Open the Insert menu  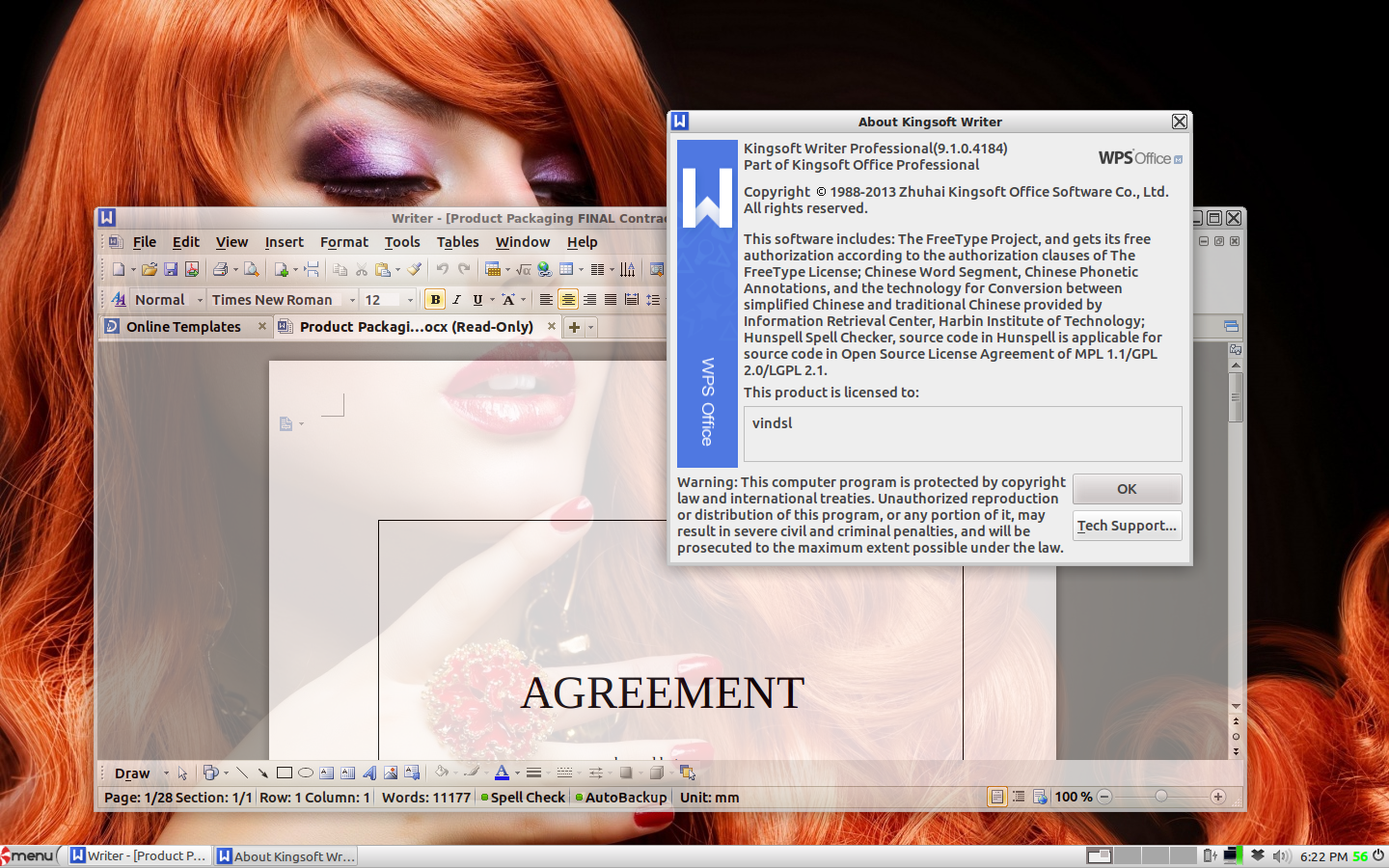pyautogui.click(x=284, y=242)
